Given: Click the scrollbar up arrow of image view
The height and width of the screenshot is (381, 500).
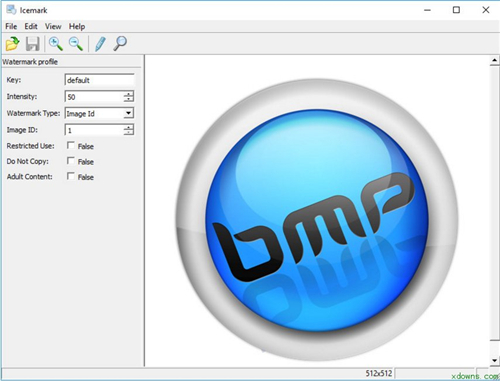Looking at the screenshot, I should [x=494, y=61].
